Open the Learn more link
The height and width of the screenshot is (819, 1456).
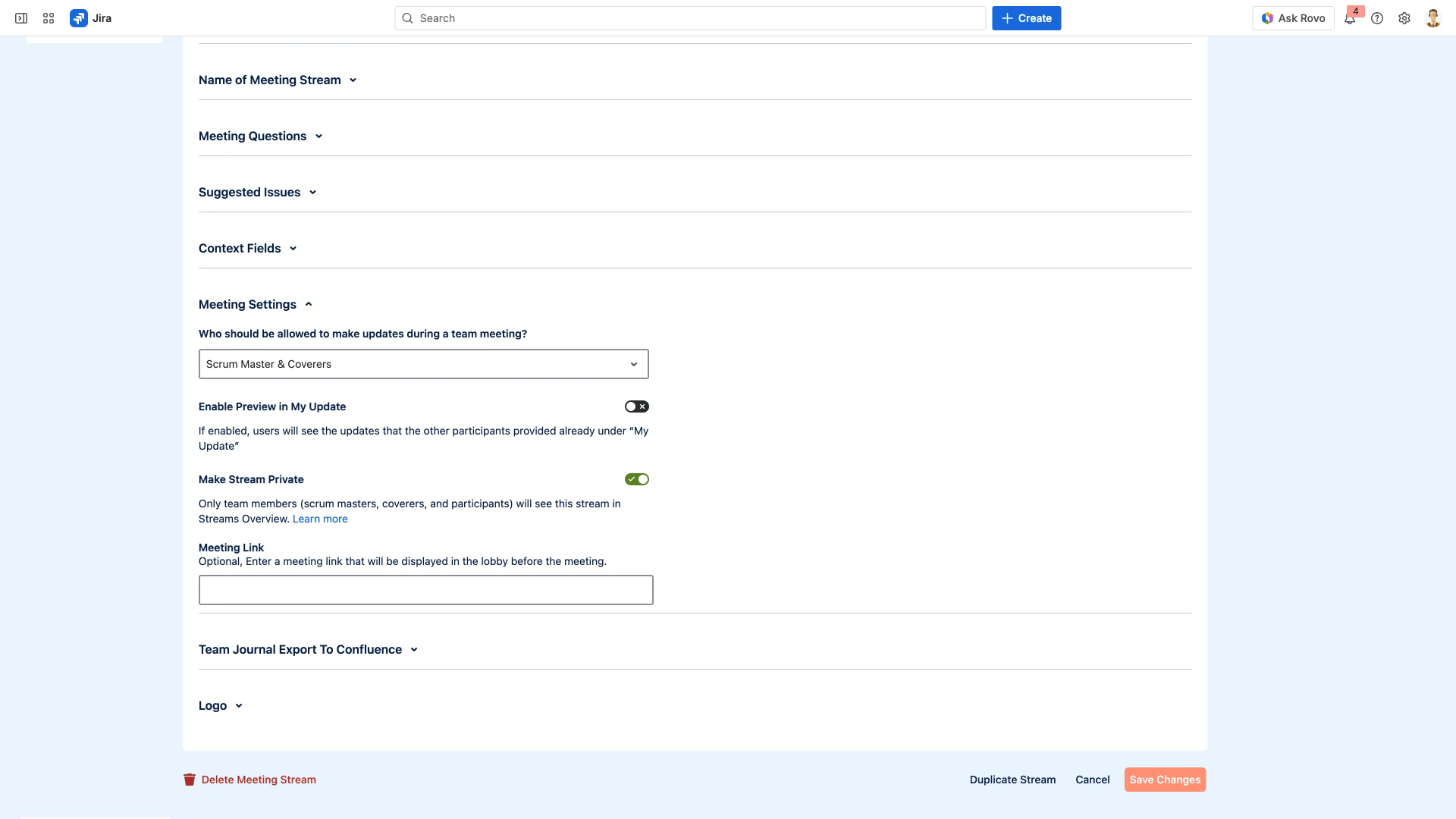point(320,519)
